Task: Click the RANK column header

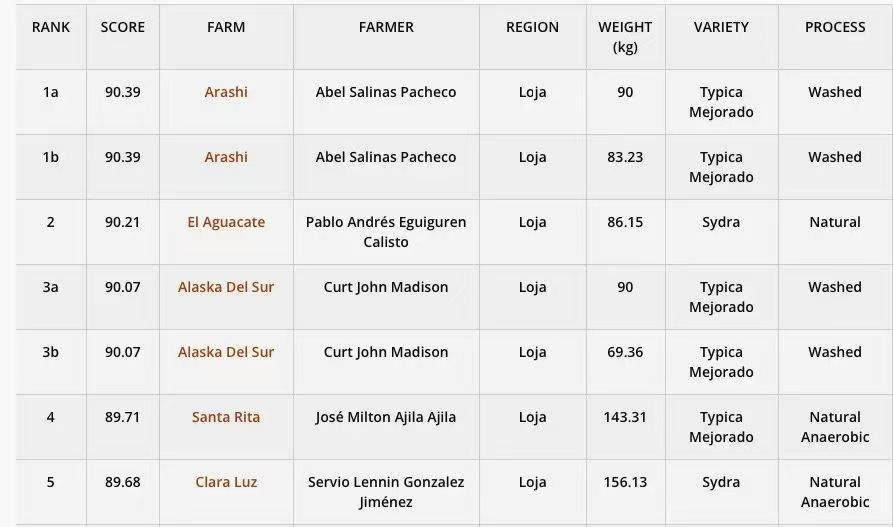Action: (51, 27)
